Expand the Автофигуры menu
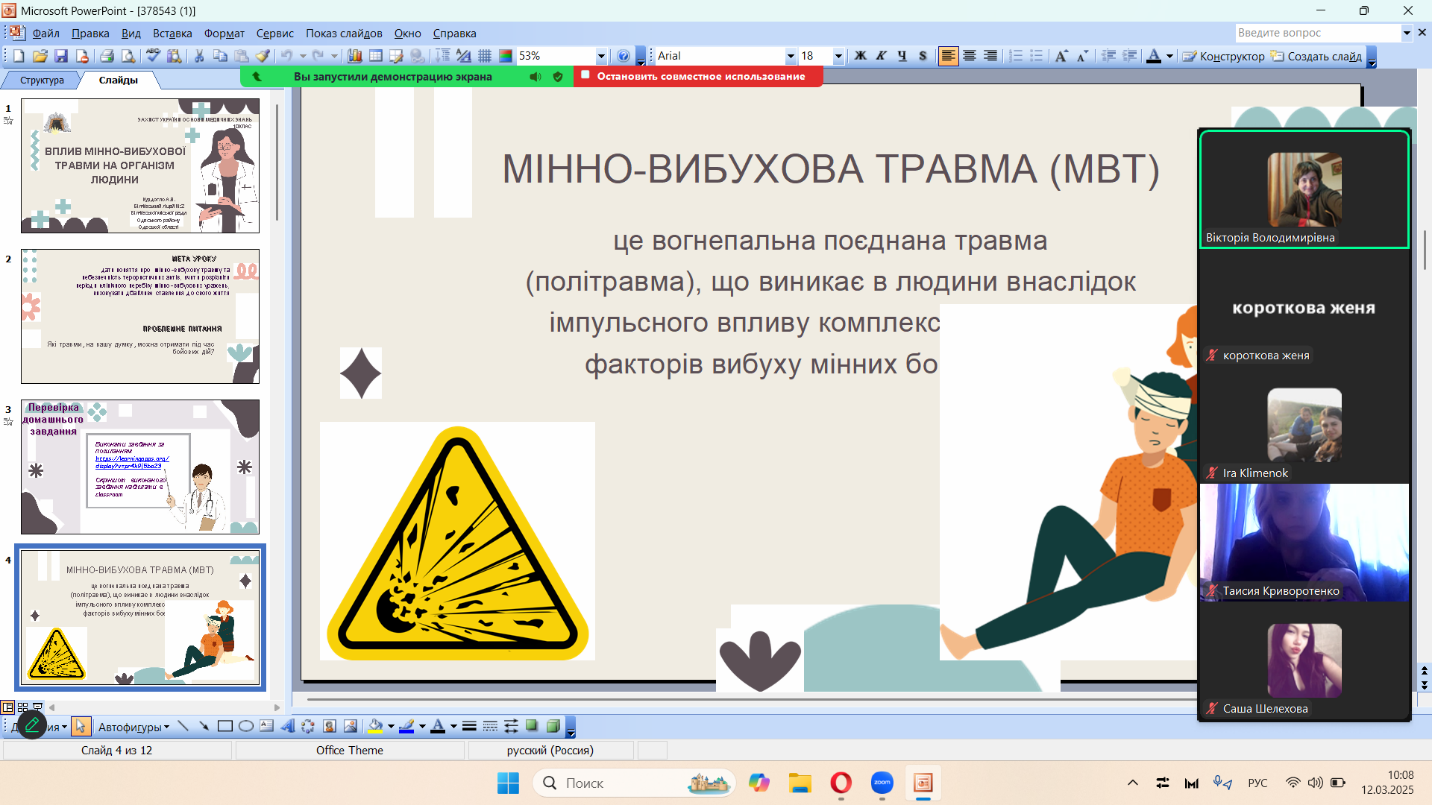1432x805 pixels. (133, 726)
